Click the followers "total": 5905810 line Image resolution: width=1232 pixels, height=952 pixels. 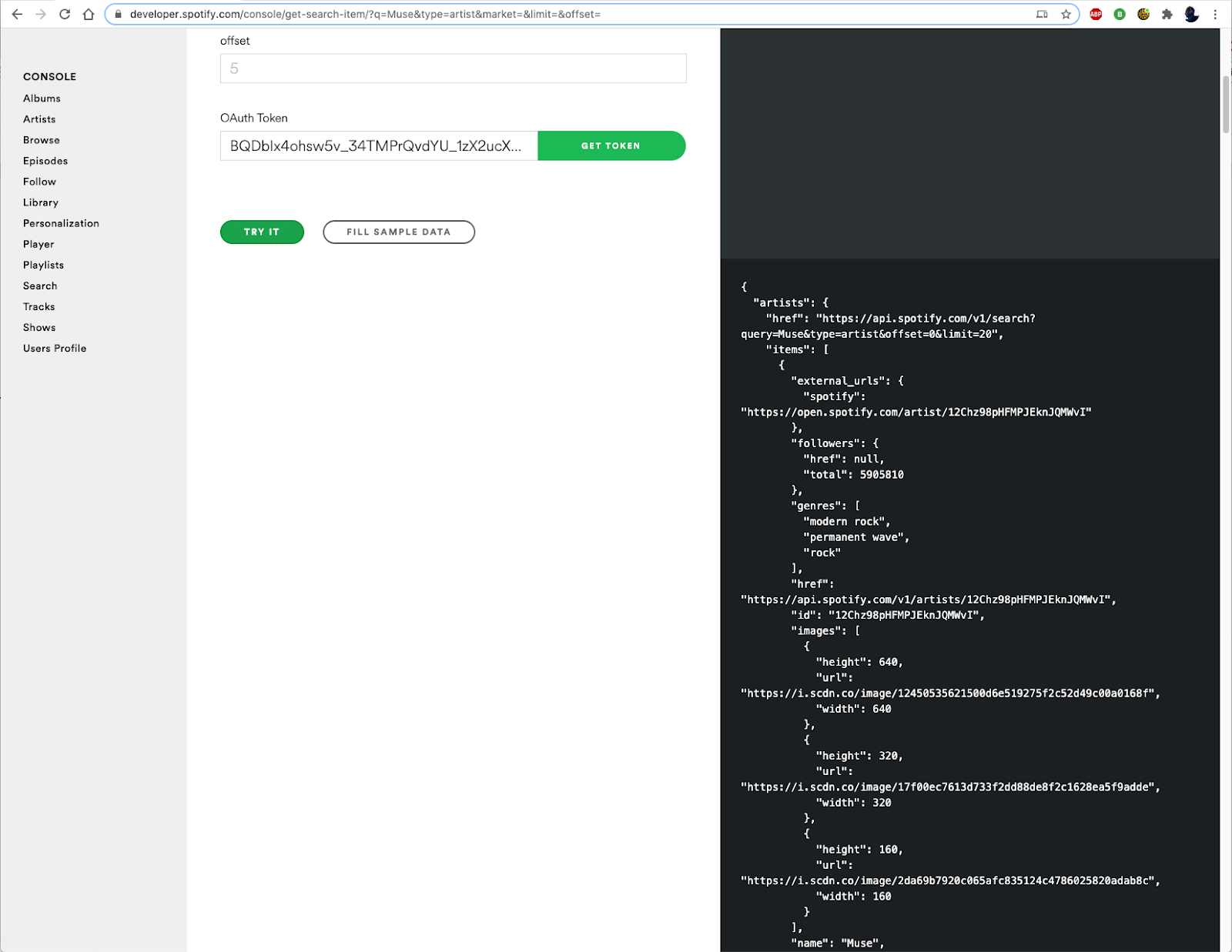[x=853, y=474]
